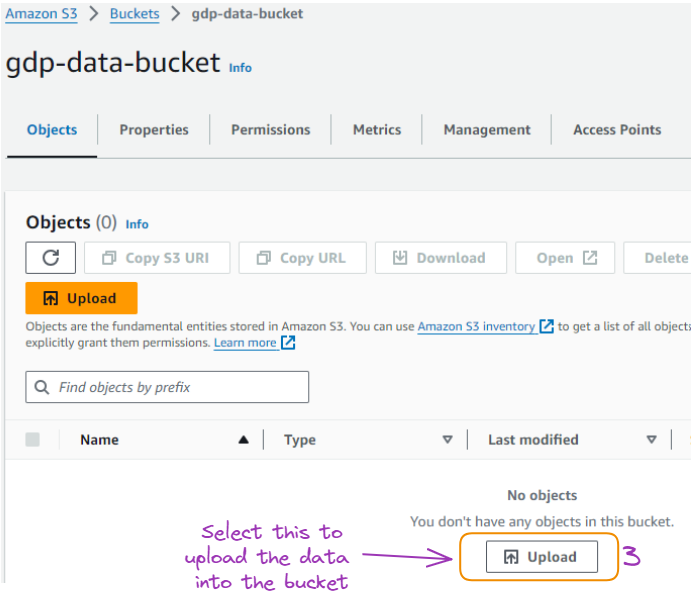The image size is (691, 601).
Task: Click the Type column header
Action: click(300, 440)
